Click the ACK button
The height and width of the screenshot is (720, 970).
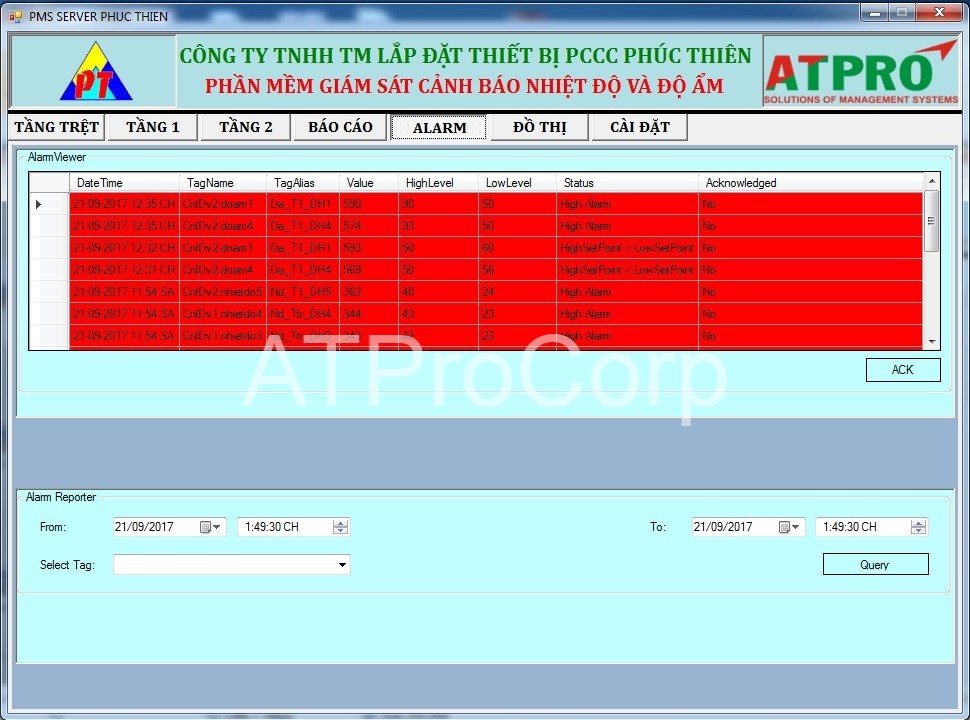903,370
